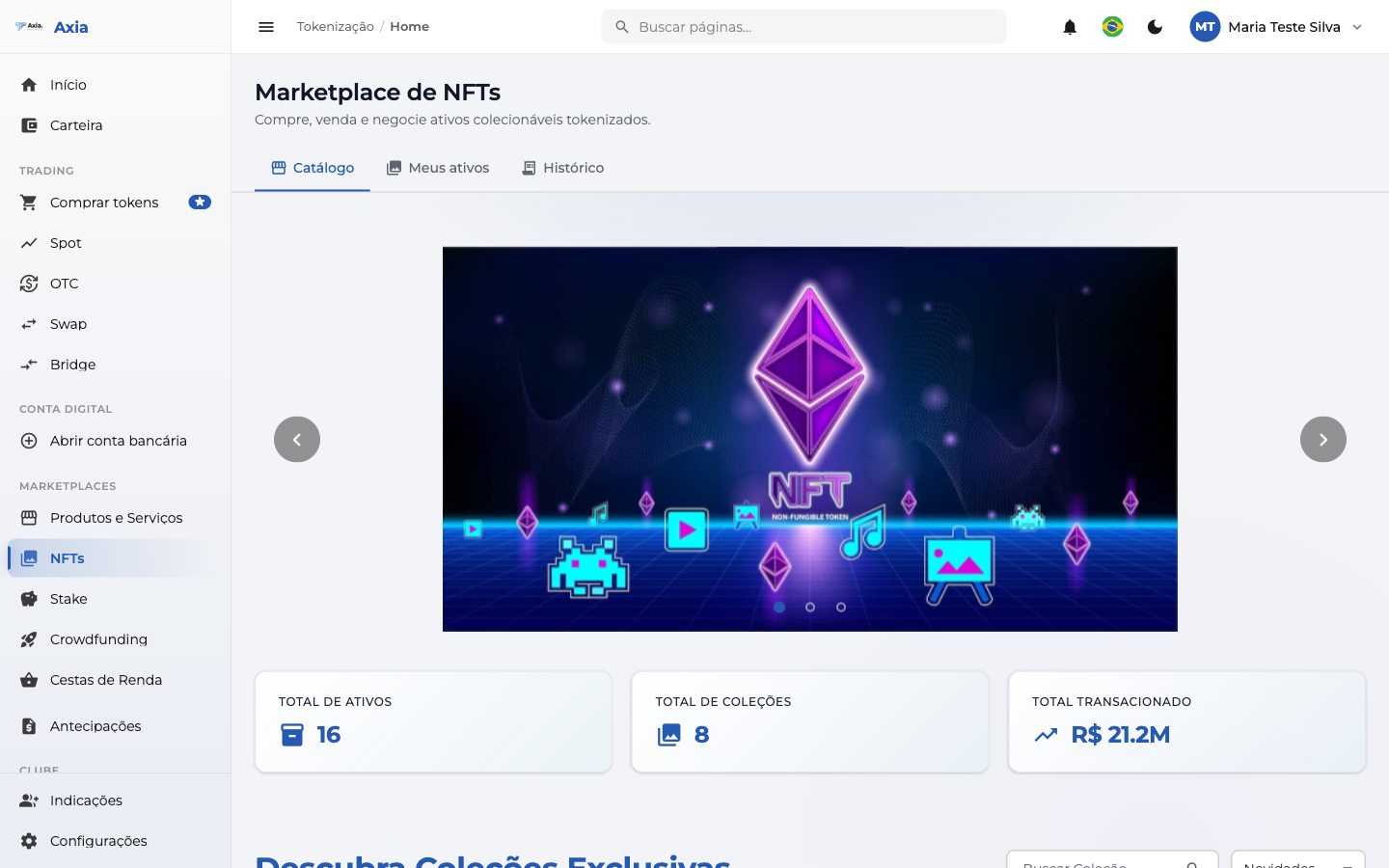Click the Abrir conta bancária plus icon
Image resolution: width=1389 pixels, height=868 pixels.
point(29,441)
